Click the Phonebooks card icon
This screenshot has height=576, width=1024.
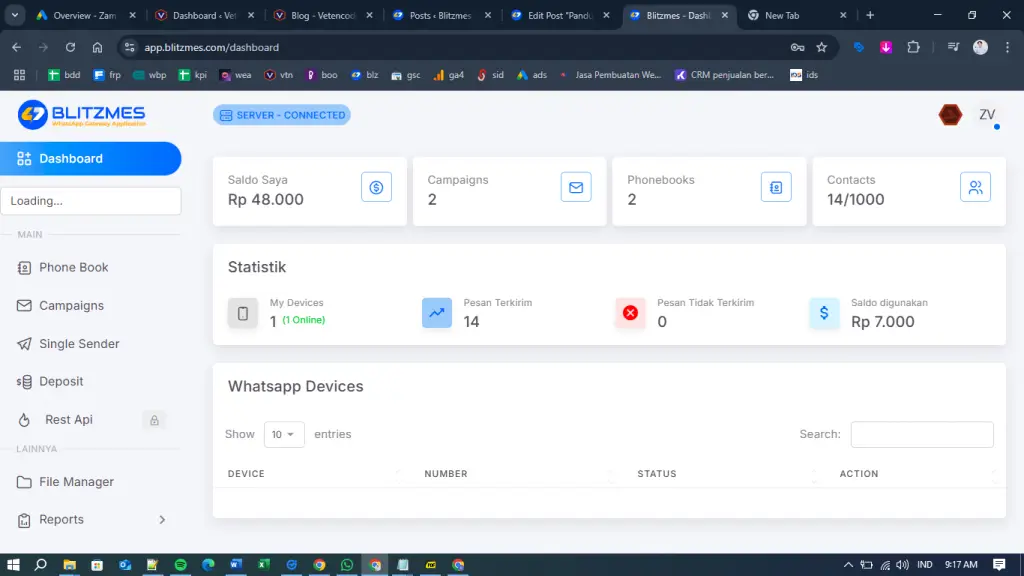pyautogui.click(x=776, y=187)
